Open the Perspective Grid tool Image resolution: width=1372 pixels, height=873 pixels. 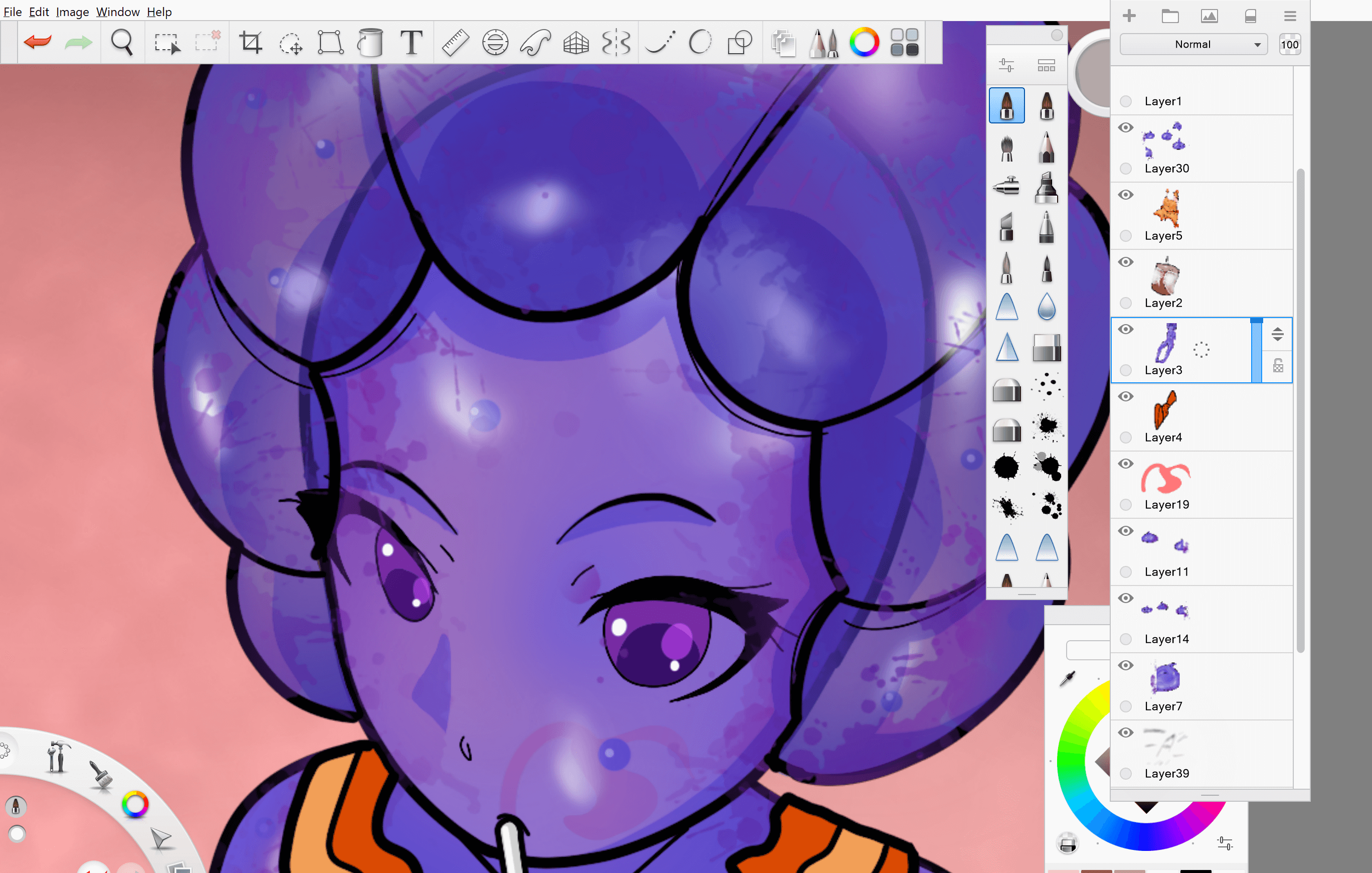point(576,43)
